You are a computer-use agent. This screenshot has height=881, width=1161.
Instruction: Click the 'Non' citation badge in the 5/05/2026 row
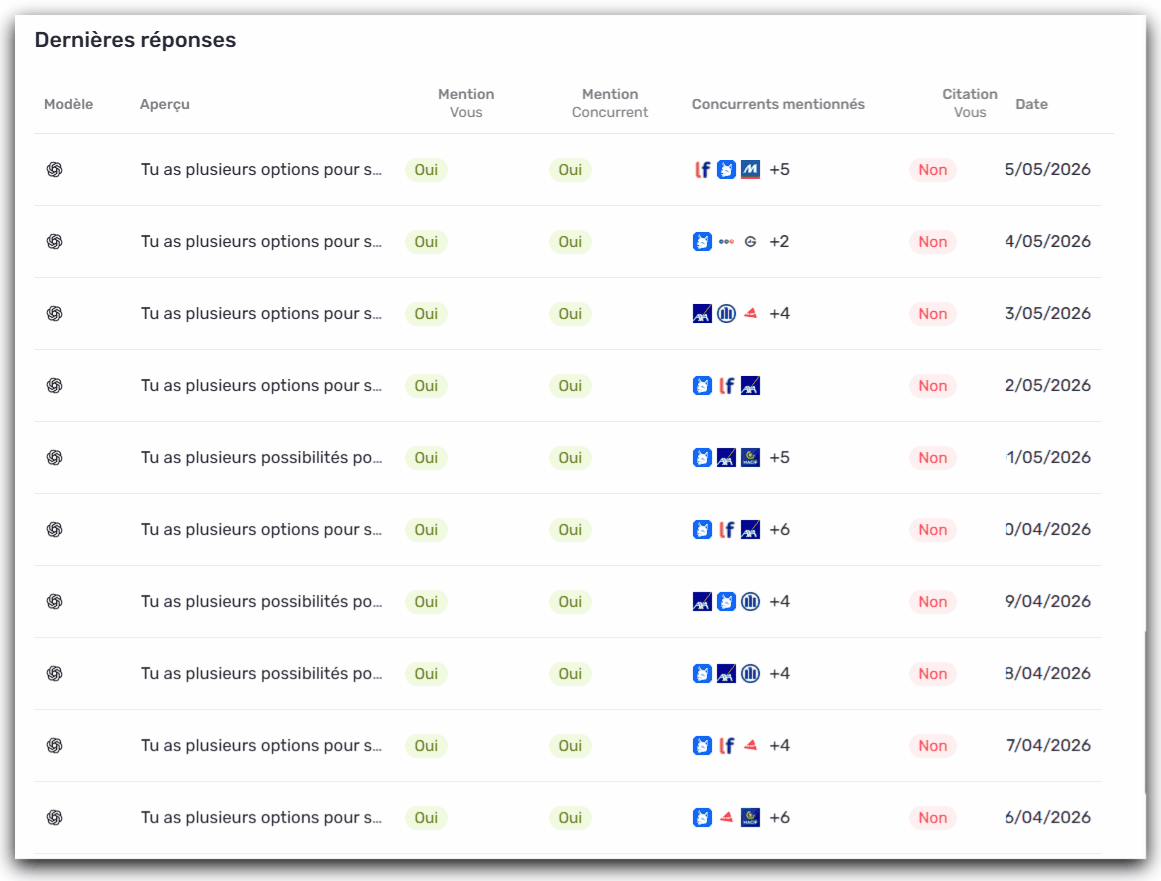click(933, 170)
